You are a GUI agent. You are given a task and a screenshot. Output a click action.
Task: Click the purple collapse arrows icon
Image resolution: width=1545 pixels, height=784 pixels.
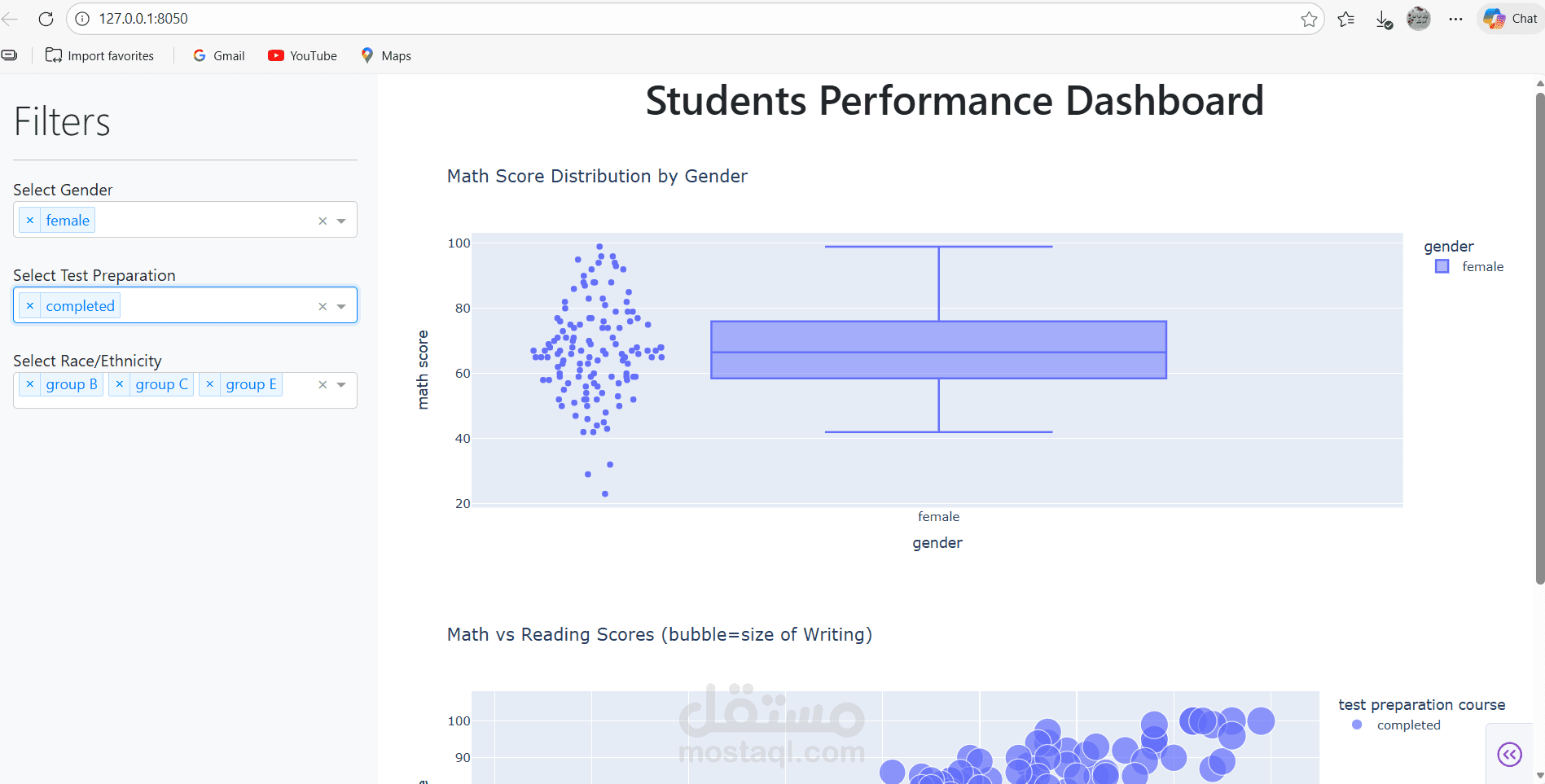(1509, 755)
